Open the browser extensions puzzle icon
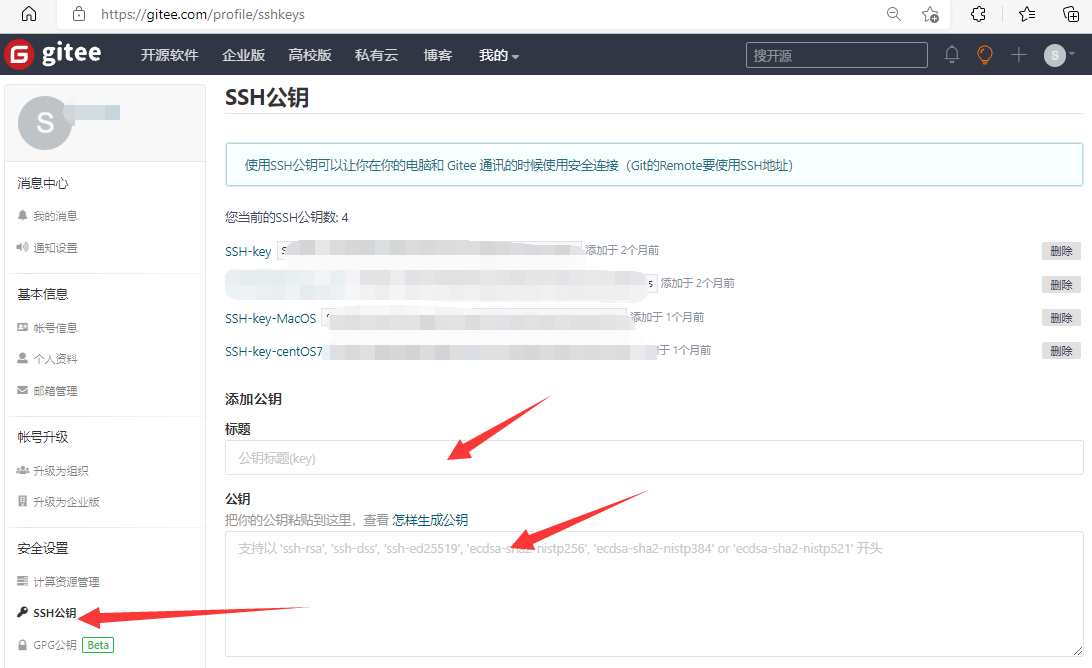Image resolution: width=1092 pixels, height=668 pixels. [x=977, y=15]
